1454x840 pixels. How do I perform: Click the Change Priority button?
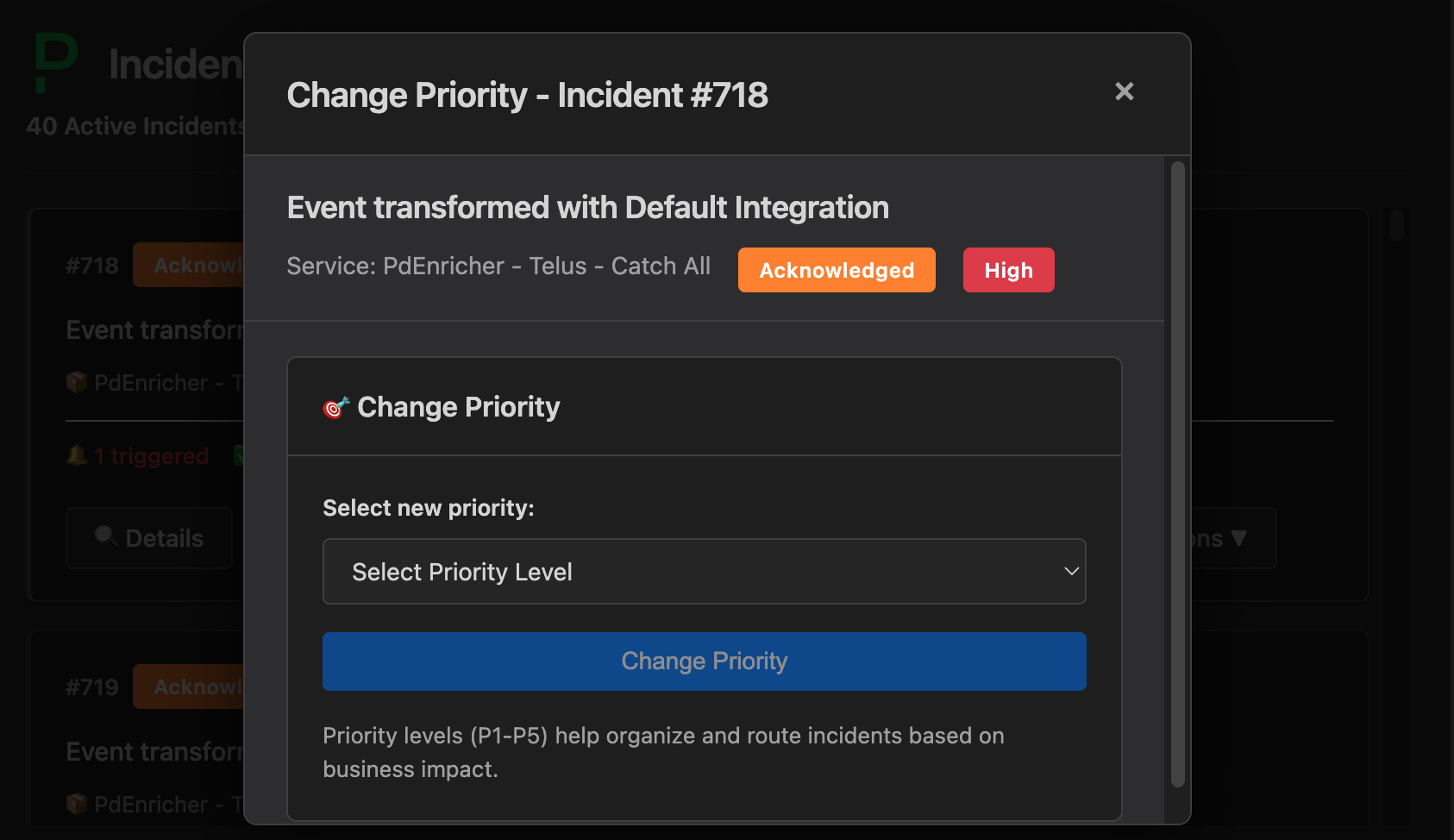coord(704,661)
